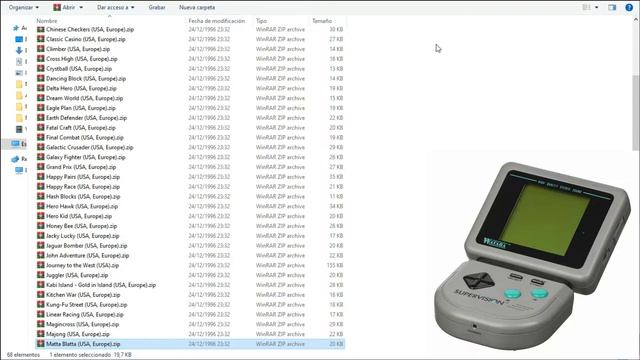Screen dimensions: 640x360
Task: Expand the arrow next to Abrir
Action: [81, 7]
